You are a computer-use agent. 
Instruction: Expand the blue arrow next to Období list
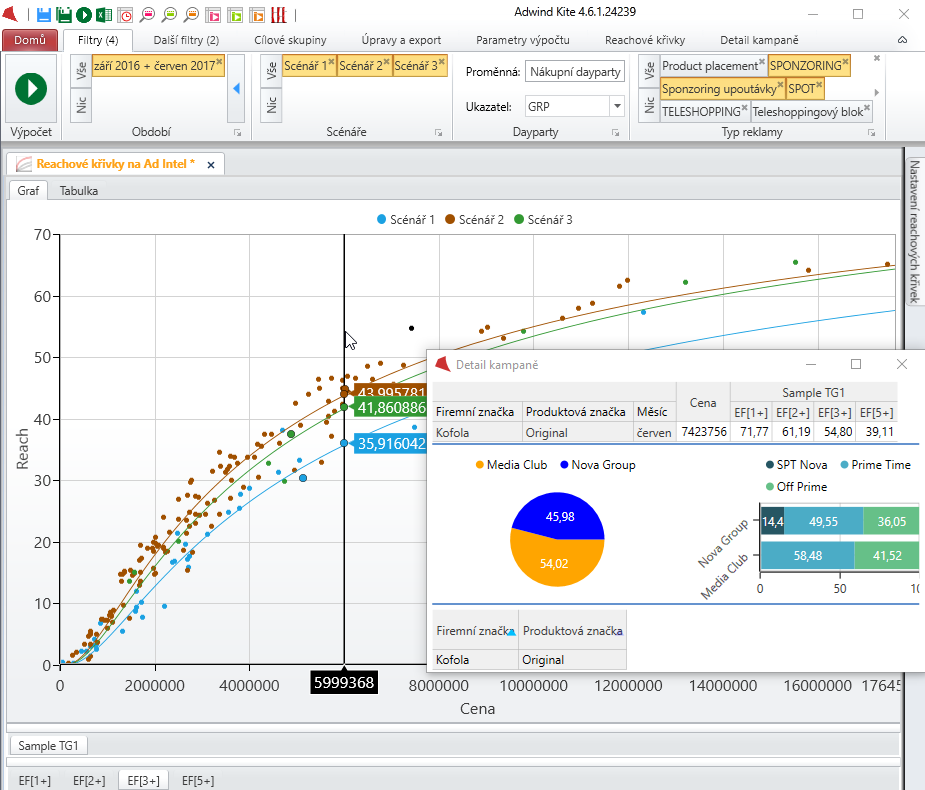click(237, 88)
